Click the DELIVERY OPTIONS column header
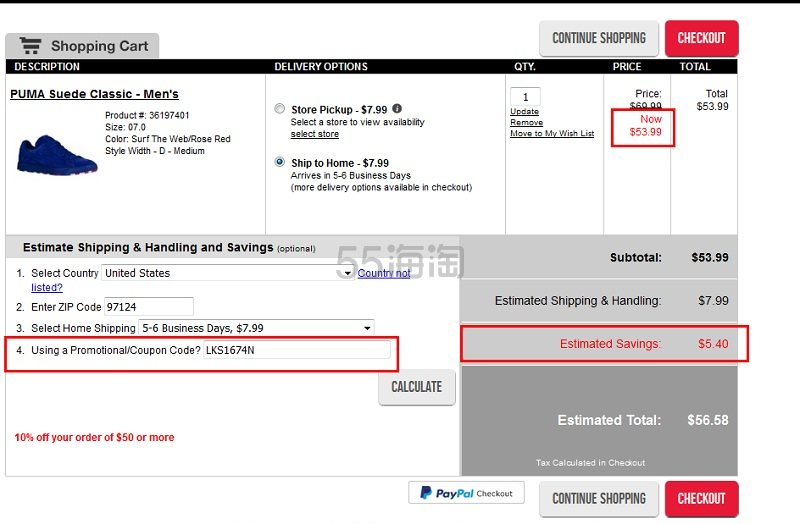The height and width of the screenshot is (524, 800). pyautogui.click(x=321, y=66)
